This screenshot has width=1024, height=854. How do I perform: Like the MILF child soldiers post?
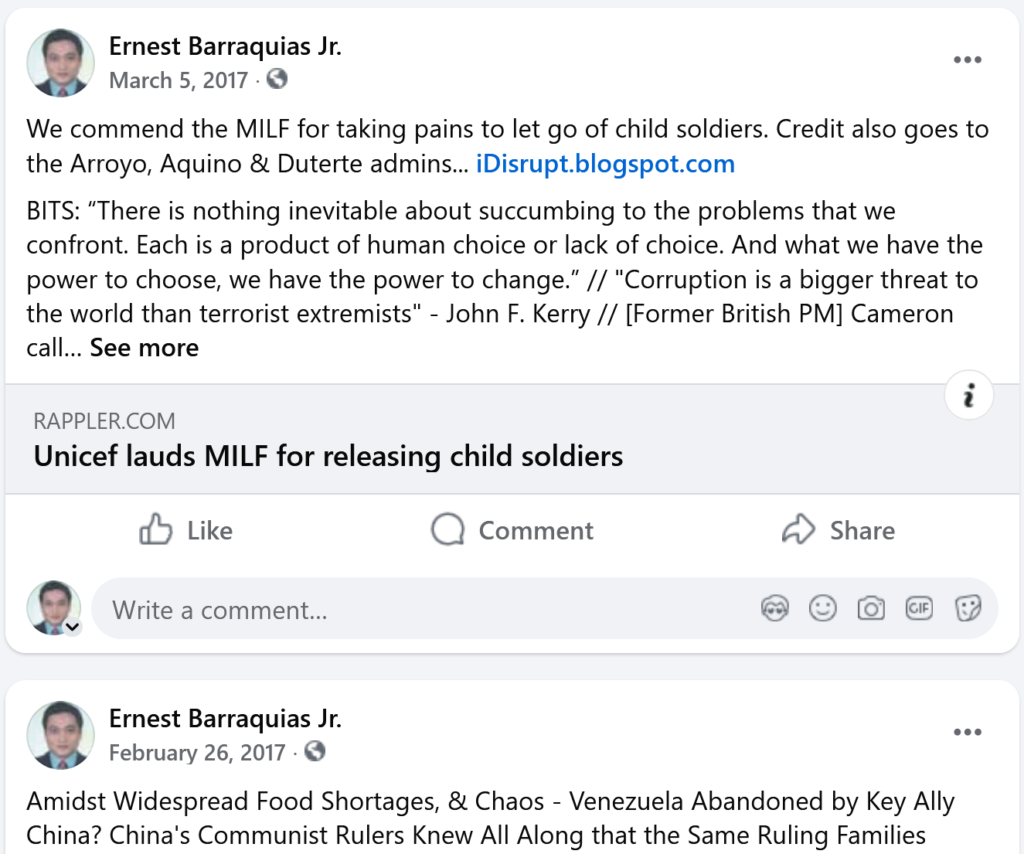pos(186,530)
